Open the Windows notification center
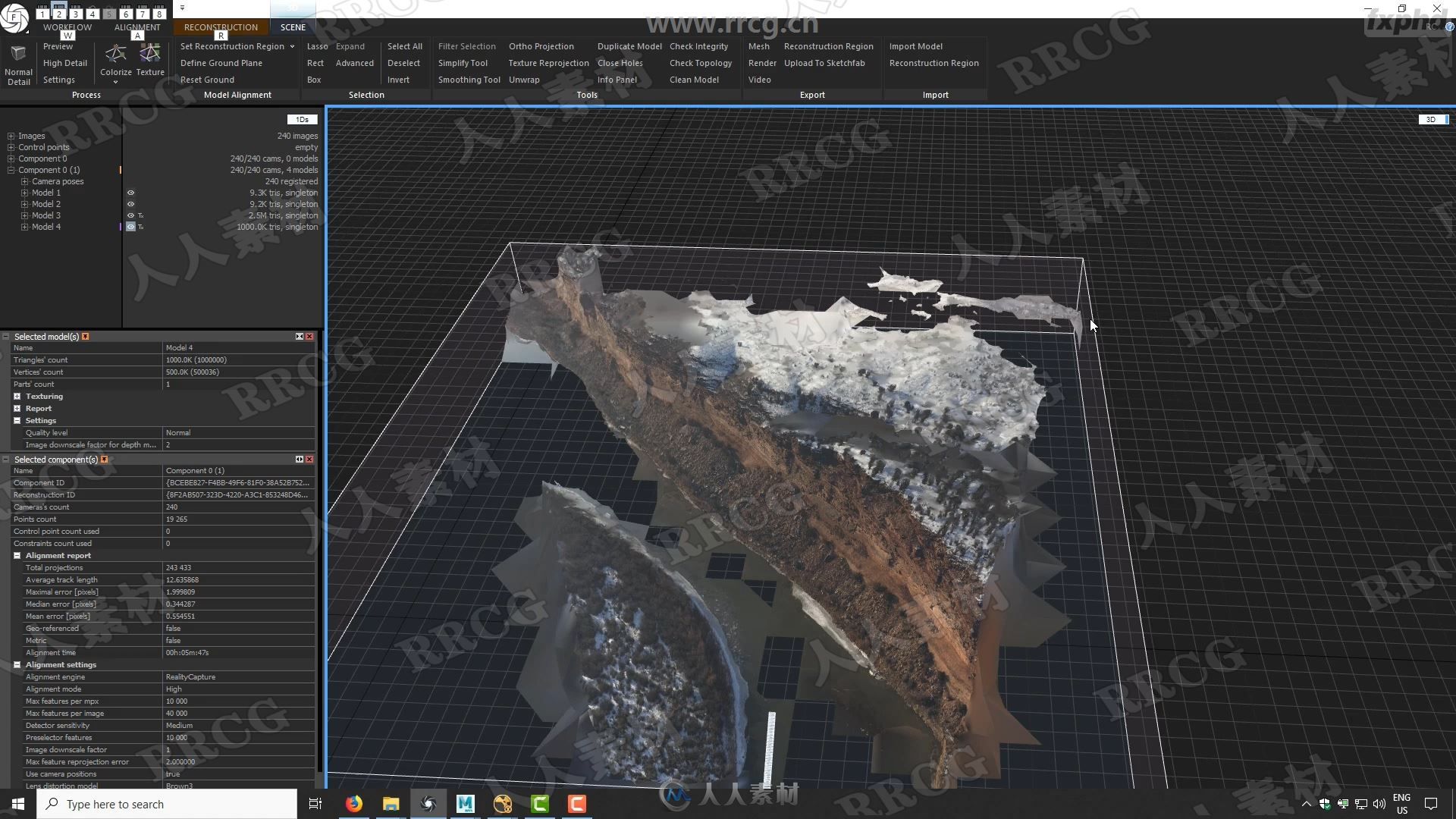 [x=1431, y=804]
